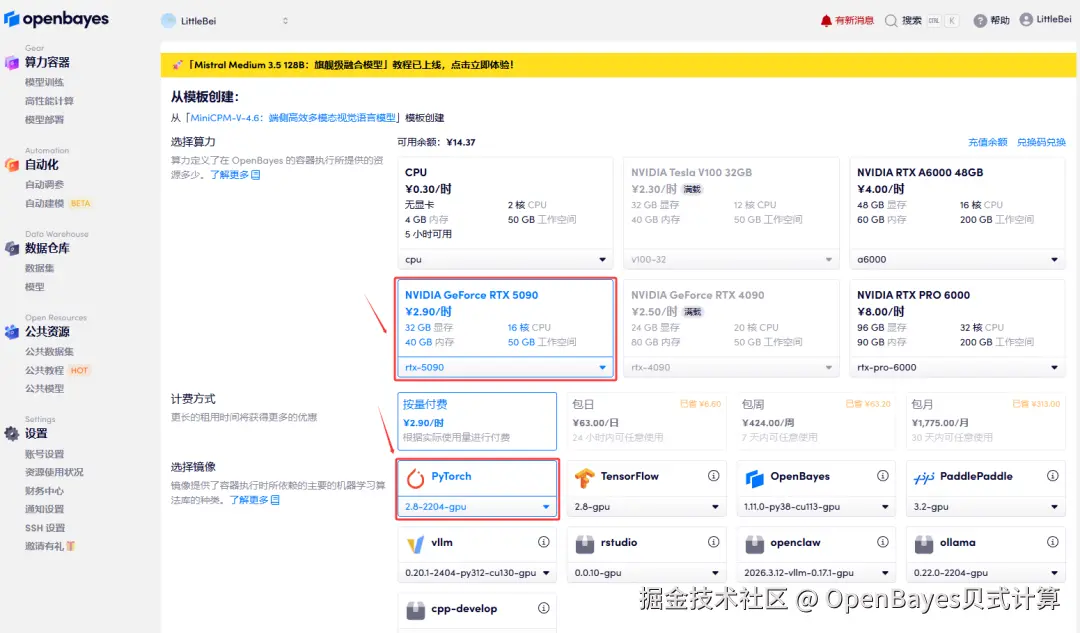
Task: Open 高性能计算 in the sidebar
Action: pyautogui.click(x=49, y=101)
